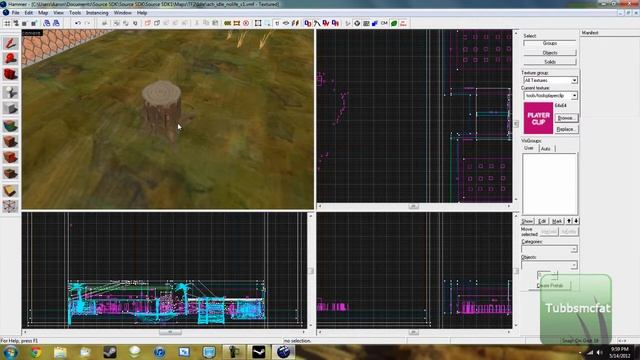Screen dimensions: 640x360
Task: Click the VisGroups Edit button
Action: tap(542, 221)
